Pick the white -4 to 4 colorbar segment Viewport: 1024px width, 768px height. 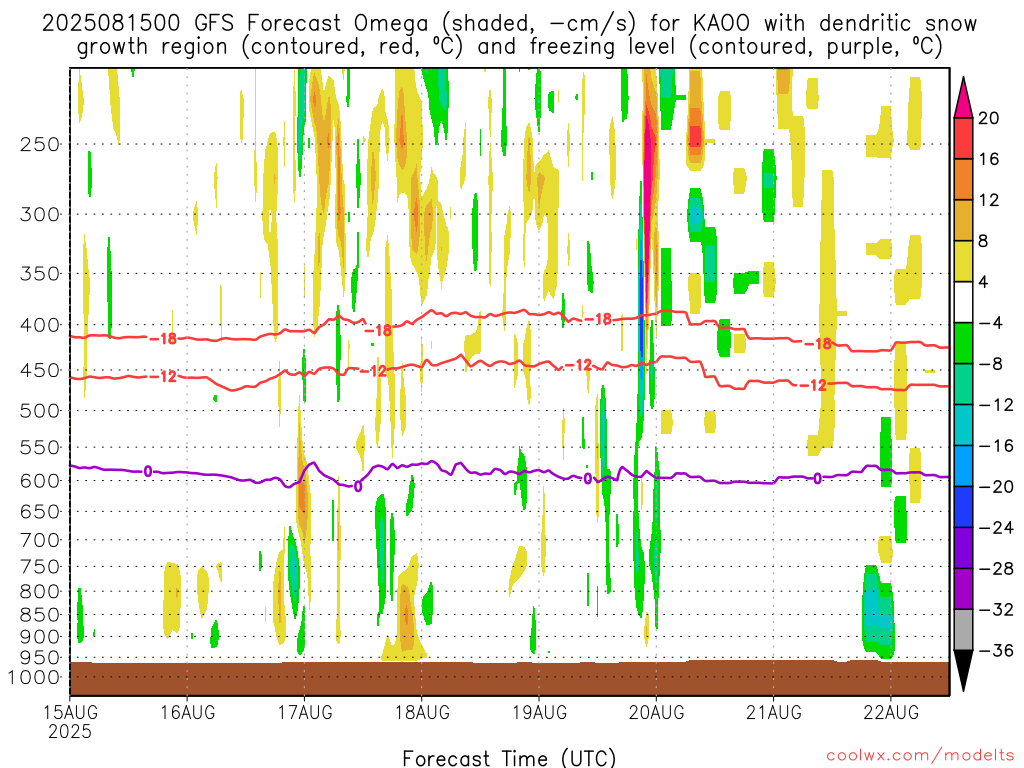pos(963,302)
